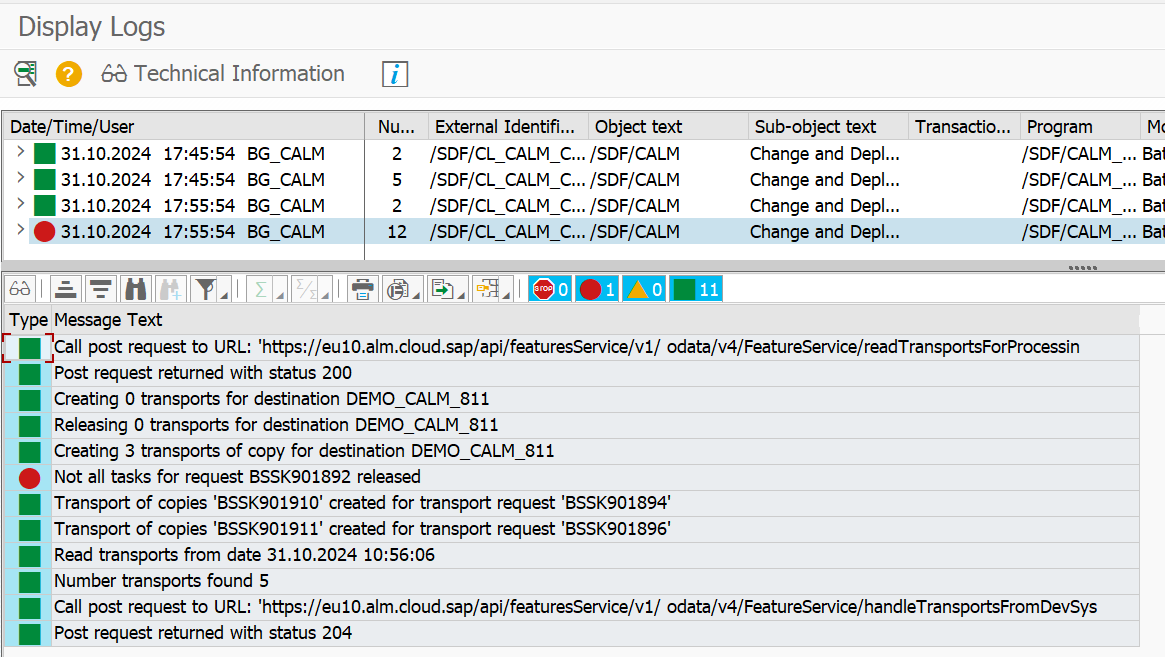
Task: Click the Technical Information button
Action: point(223,74)
